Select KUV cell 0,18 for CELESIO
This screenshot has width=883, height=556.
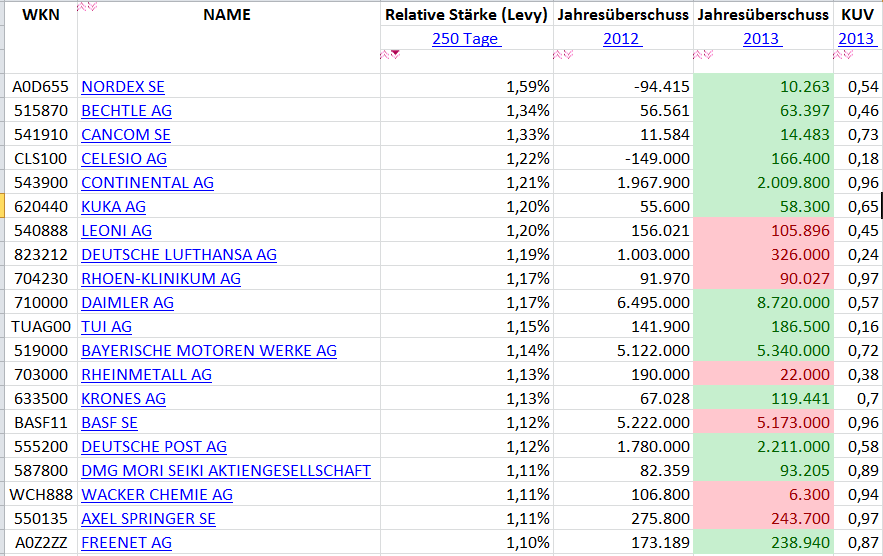click(858, 159)
